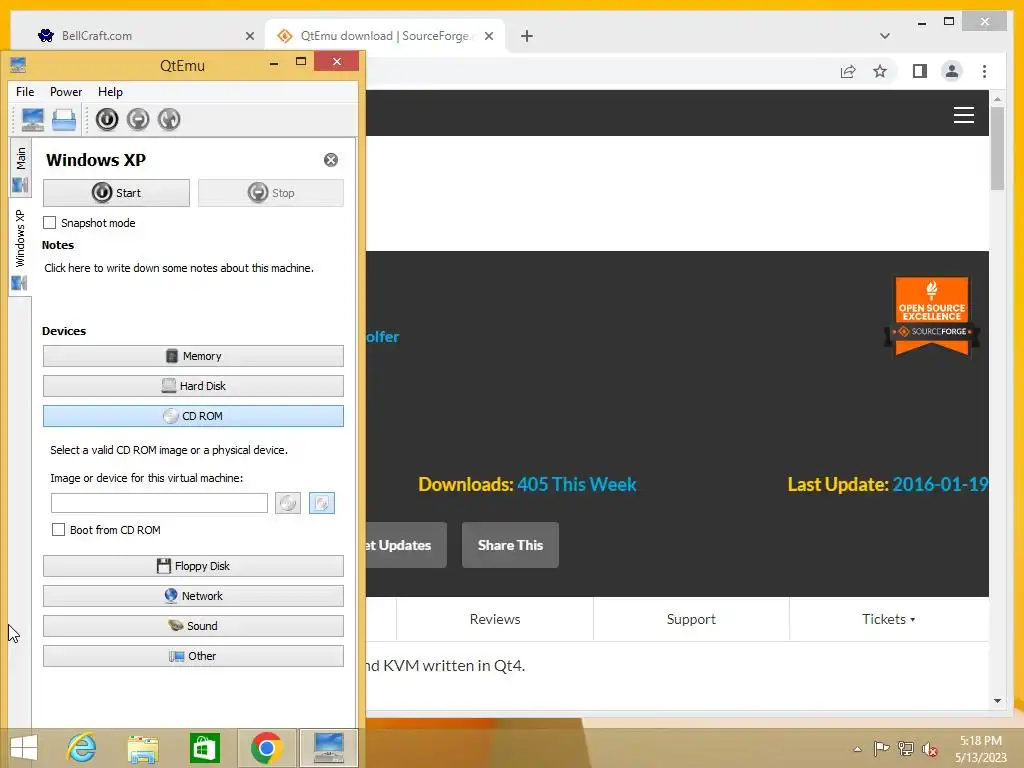1024x768 pixels.
Task: Click the scrollbar down arrow in Chrome
Action: [997, 701]
